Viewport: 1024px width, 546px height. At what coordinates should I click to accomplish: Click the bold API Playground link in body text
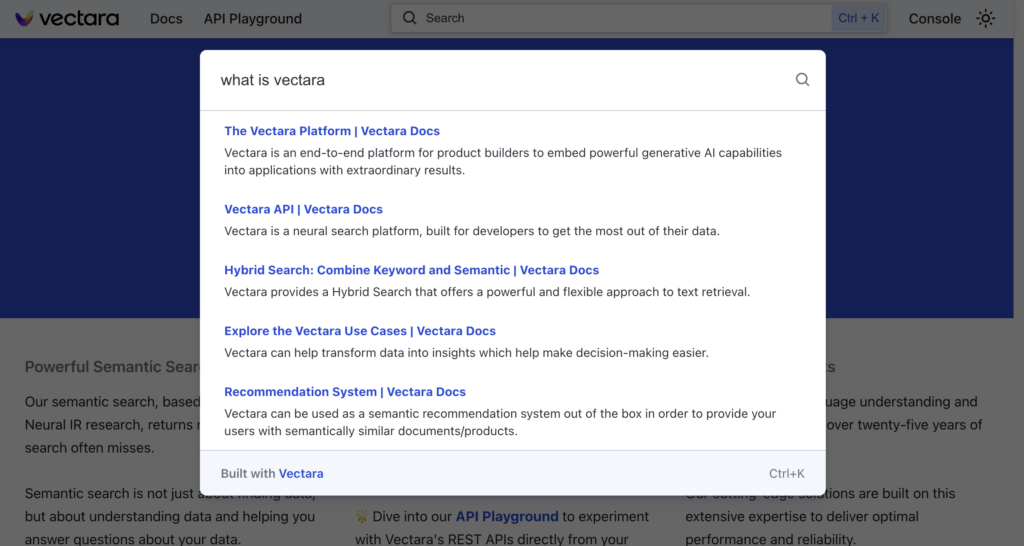(x=507, y=516)
